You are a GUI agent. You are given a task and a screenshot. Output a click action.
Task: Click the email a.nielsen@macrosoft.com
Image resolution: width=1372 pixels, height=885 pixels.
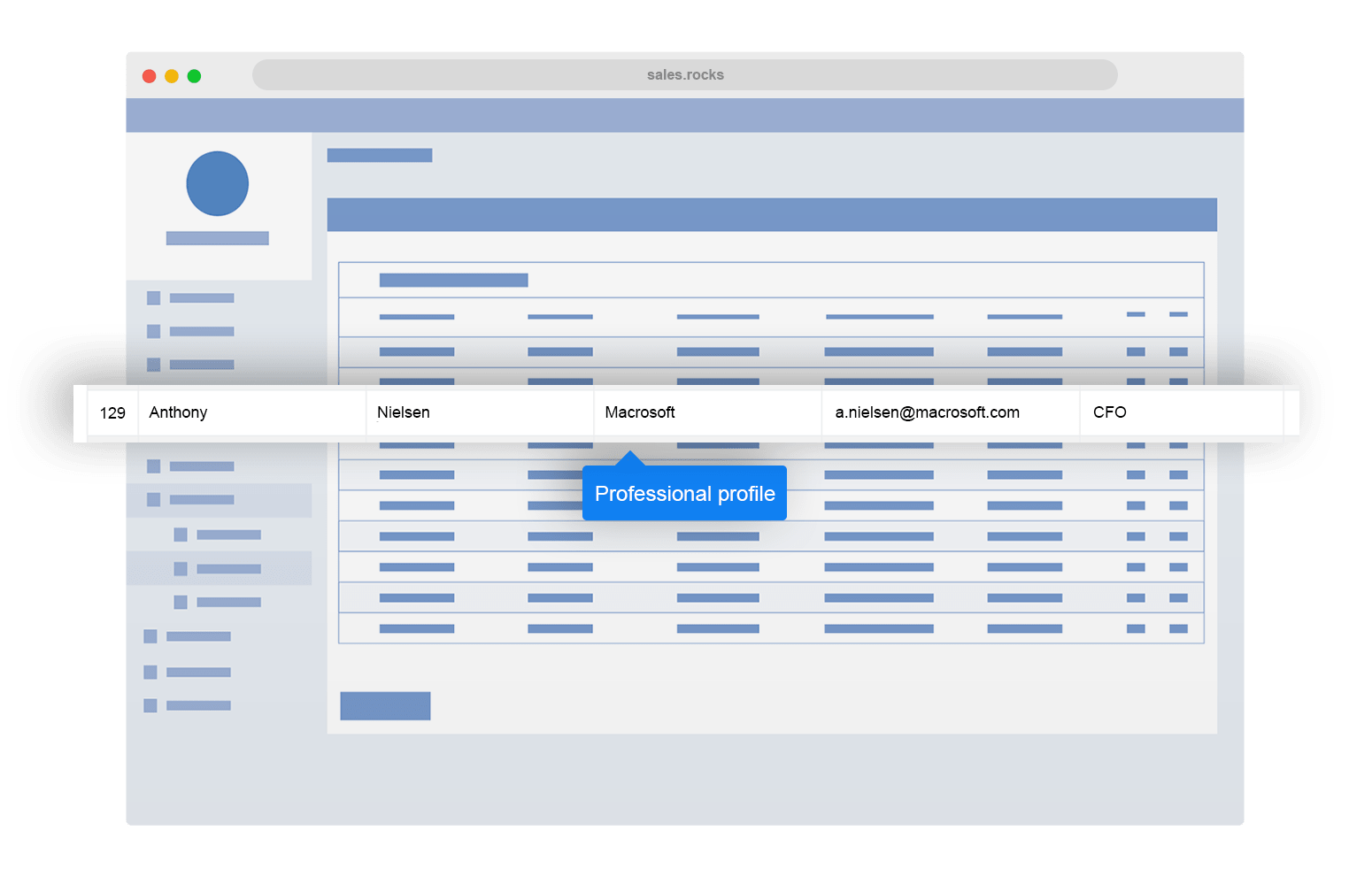927,412
